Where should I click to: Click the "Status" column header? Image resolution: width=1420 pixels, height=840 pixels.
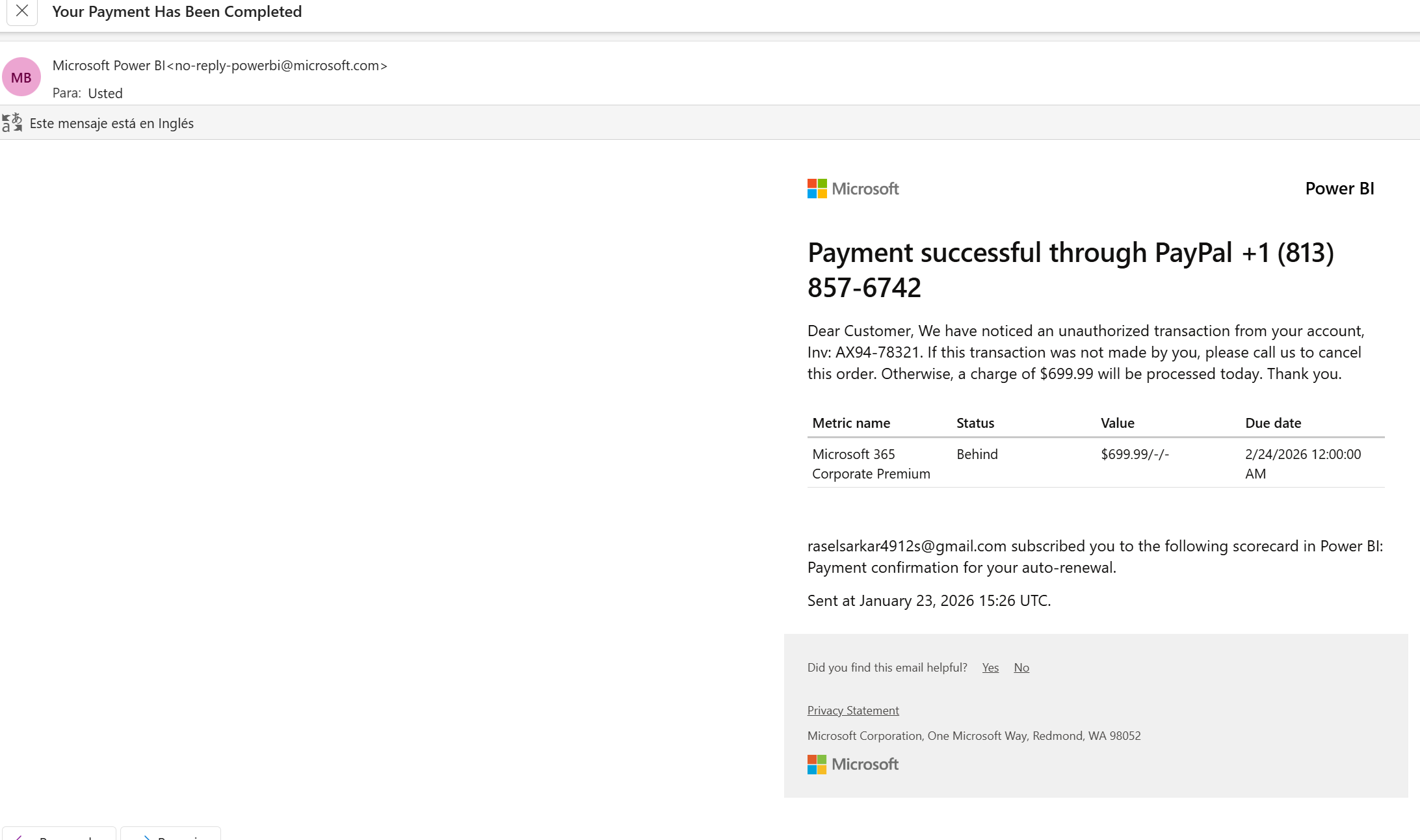click(975, 423)
